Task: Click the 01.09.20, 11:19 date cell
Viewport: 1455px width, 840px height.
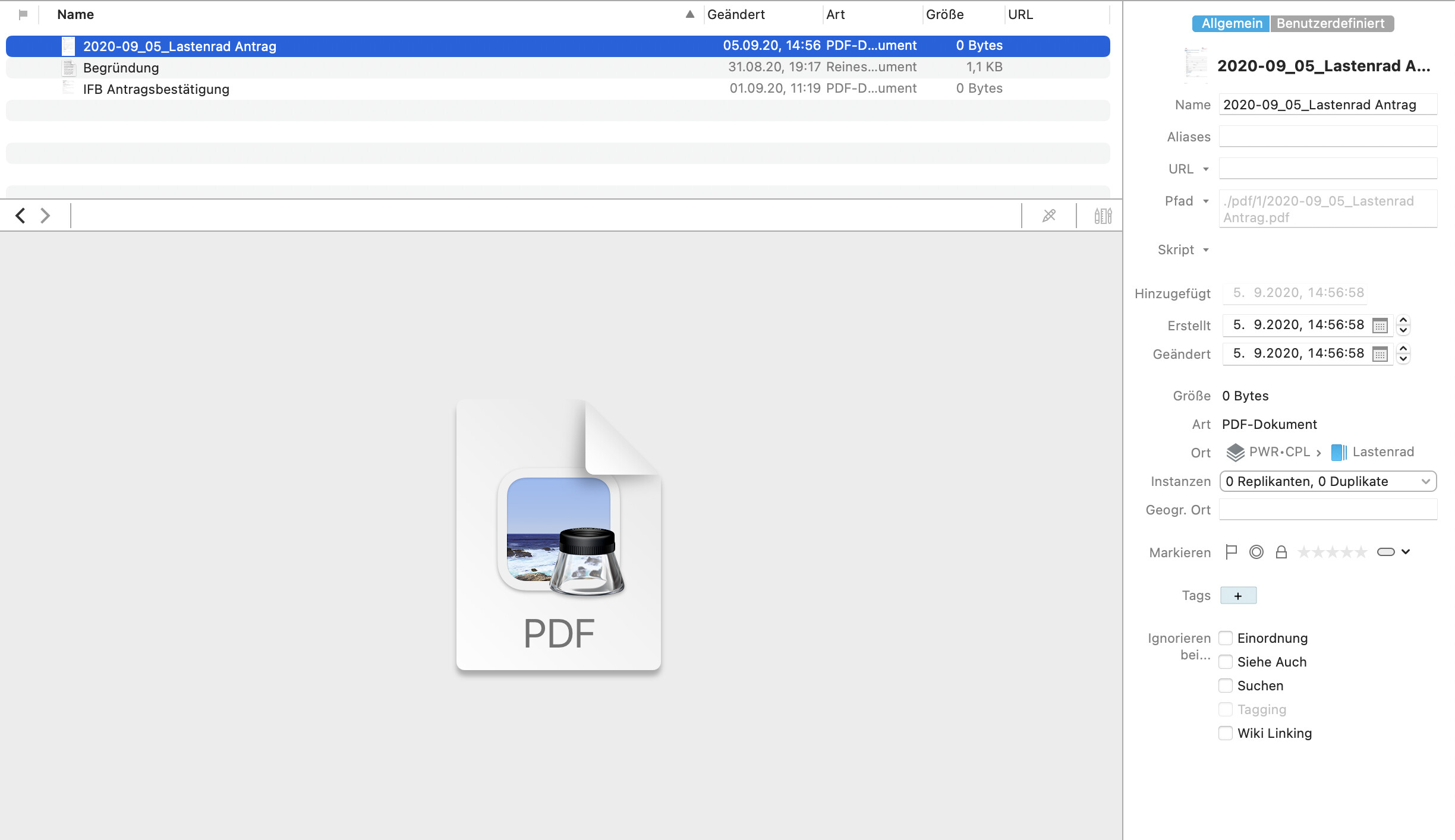Action: coord(775,89)
